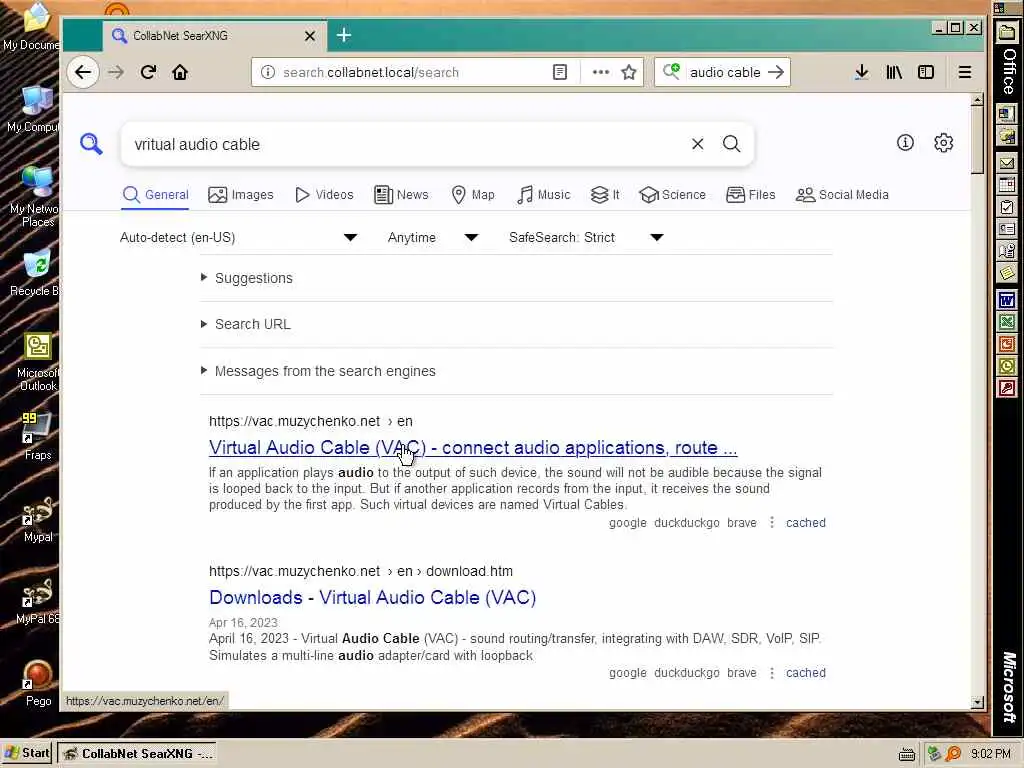The image size is (1024, 768).
Task: Open page actions three-dot menu
Action: click(601, 72)
